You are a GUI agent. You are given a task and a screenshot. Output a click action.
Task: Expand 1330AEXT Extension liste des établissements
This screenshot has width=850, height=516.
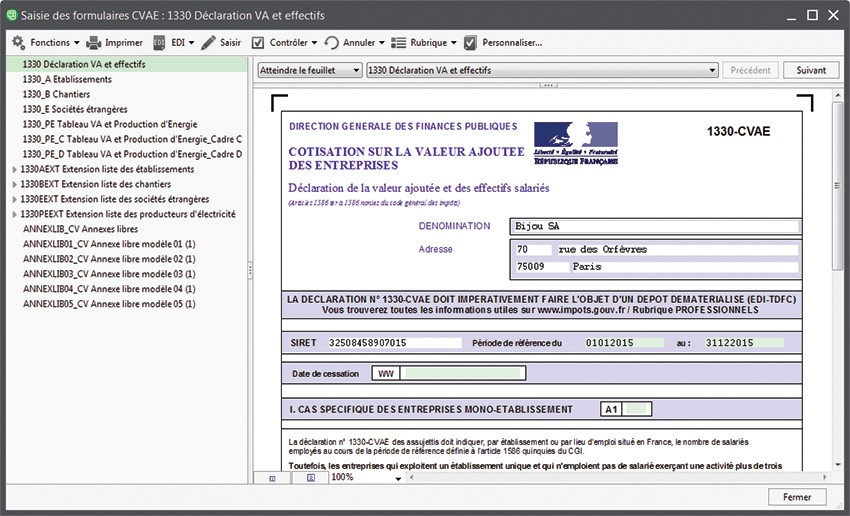(x=13, y=170)
